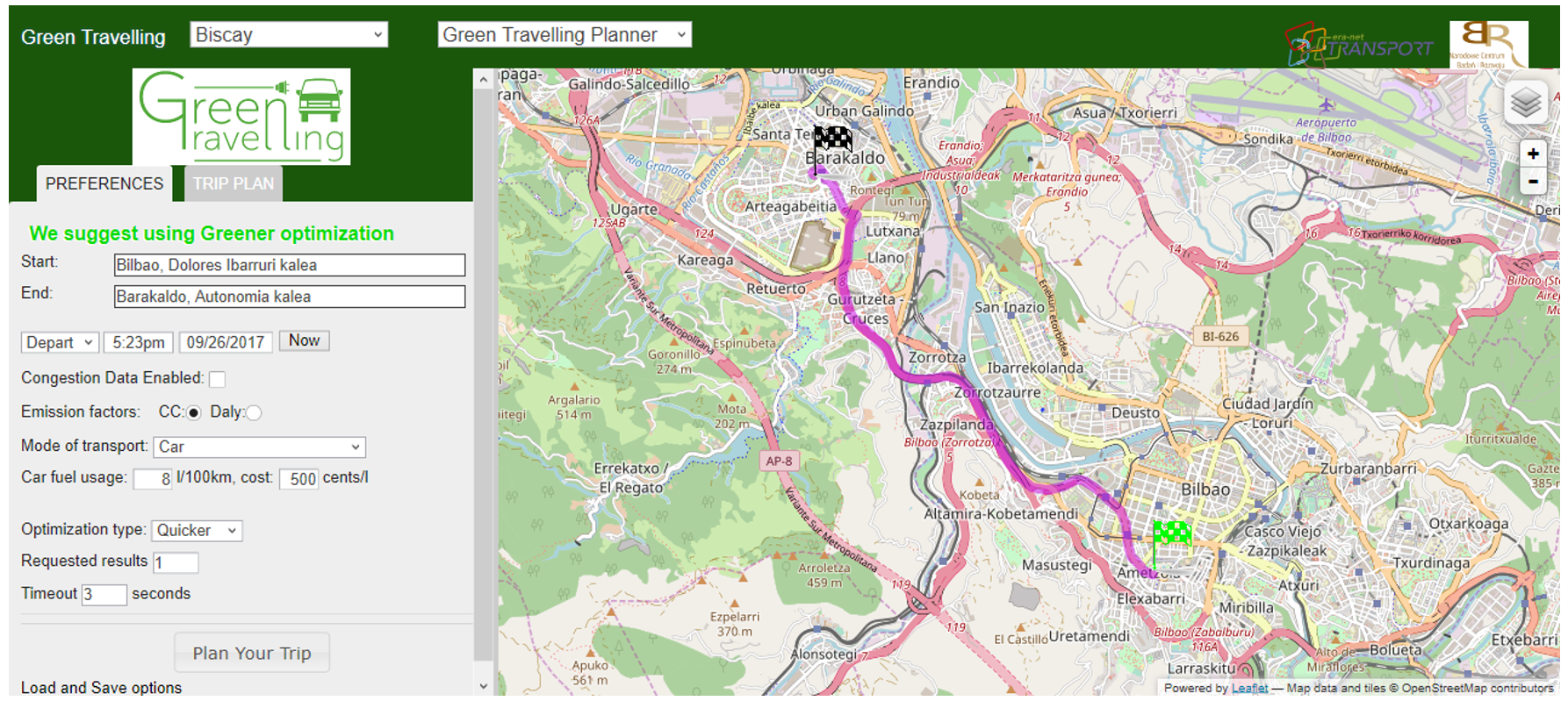Click the 'Ibarrekolanda' label on map
This screenshot has width=1568, height=701.
[x=1035, y=368]
